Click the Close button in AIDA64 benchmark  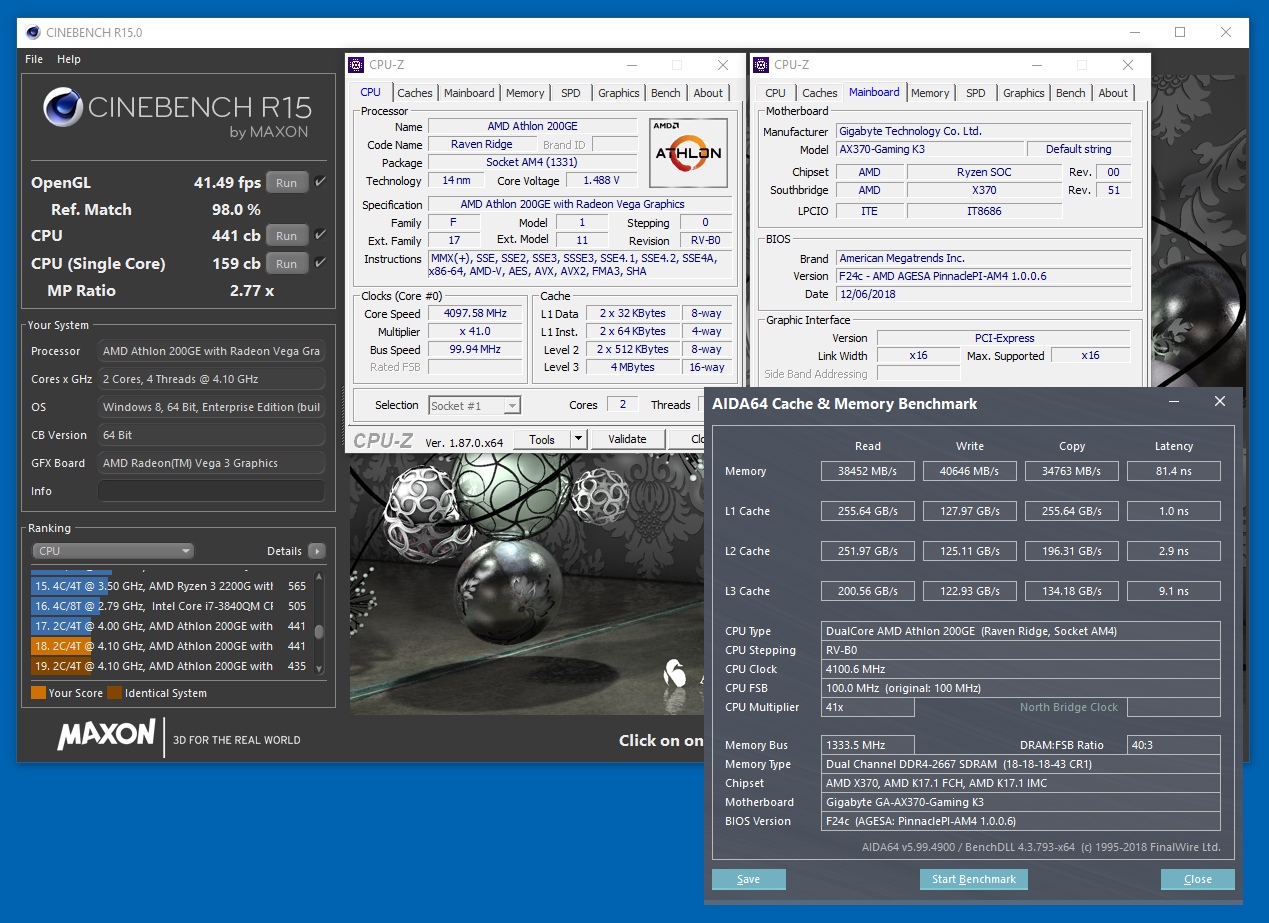tap(1198, 879)
